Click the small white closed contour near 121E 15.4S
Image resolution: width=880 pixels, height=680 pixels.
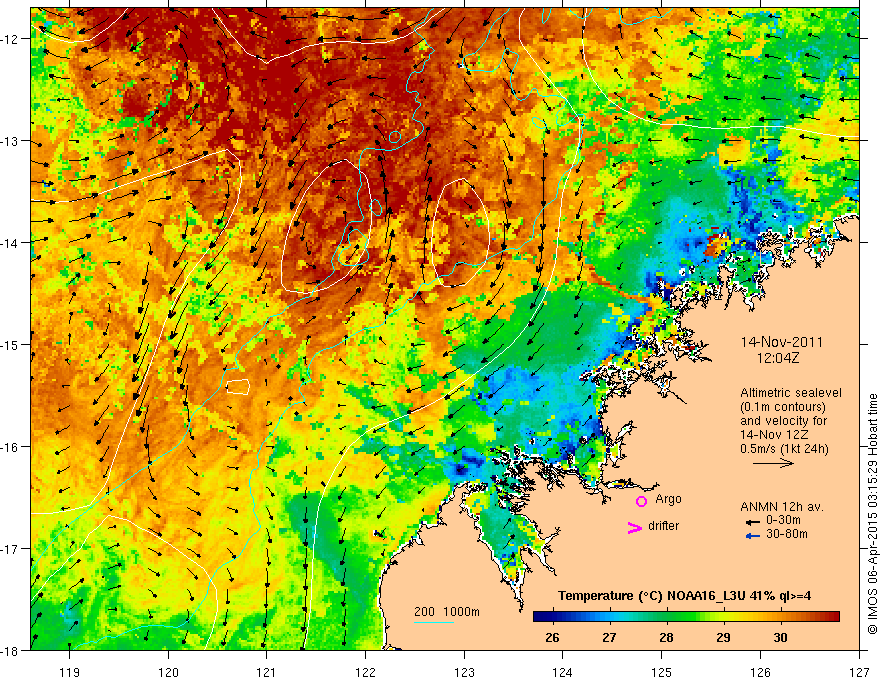tap(238, 387)
